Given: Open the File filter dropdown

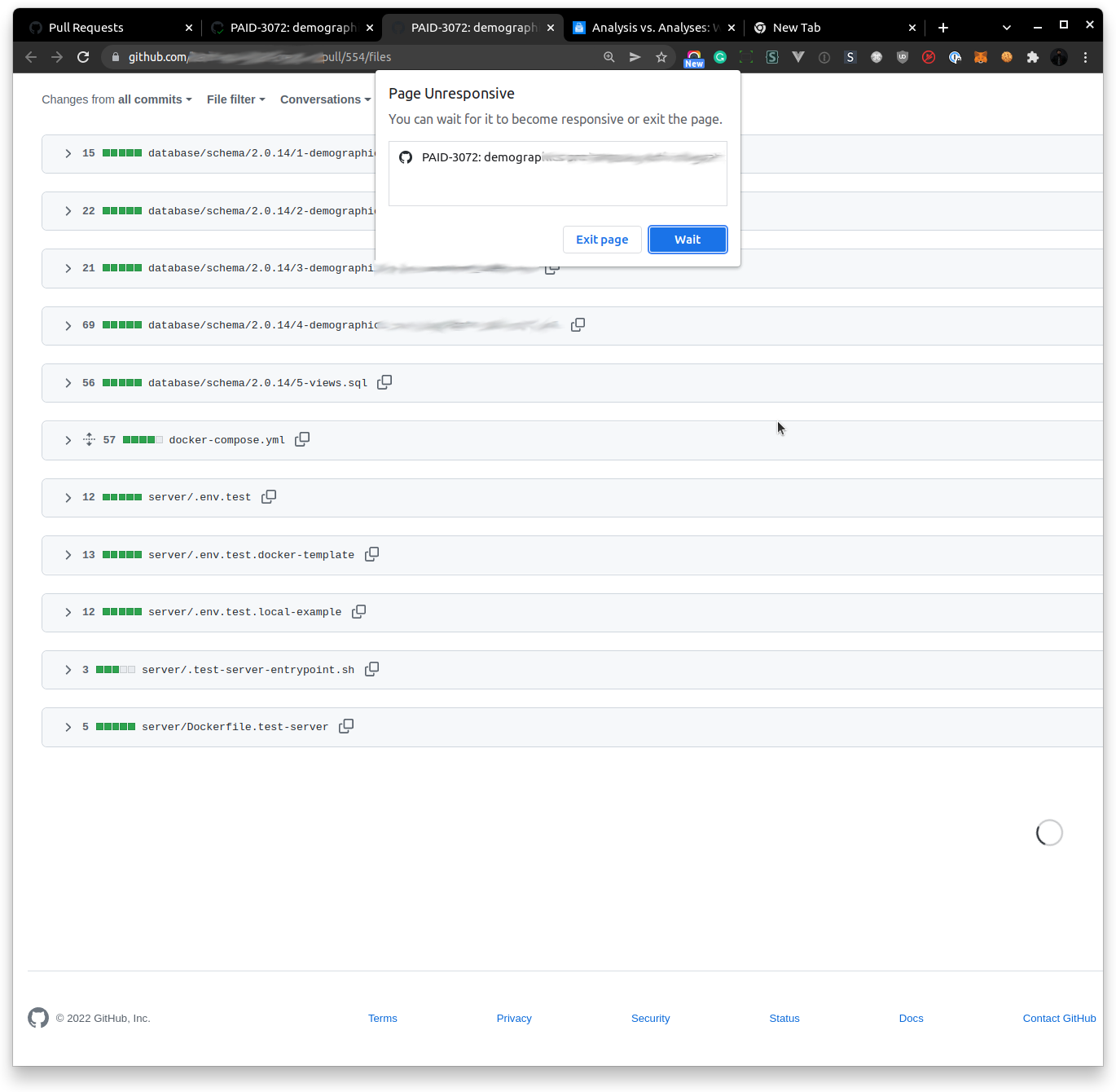Looking at the screenshot, I should (x=235, y=99).
